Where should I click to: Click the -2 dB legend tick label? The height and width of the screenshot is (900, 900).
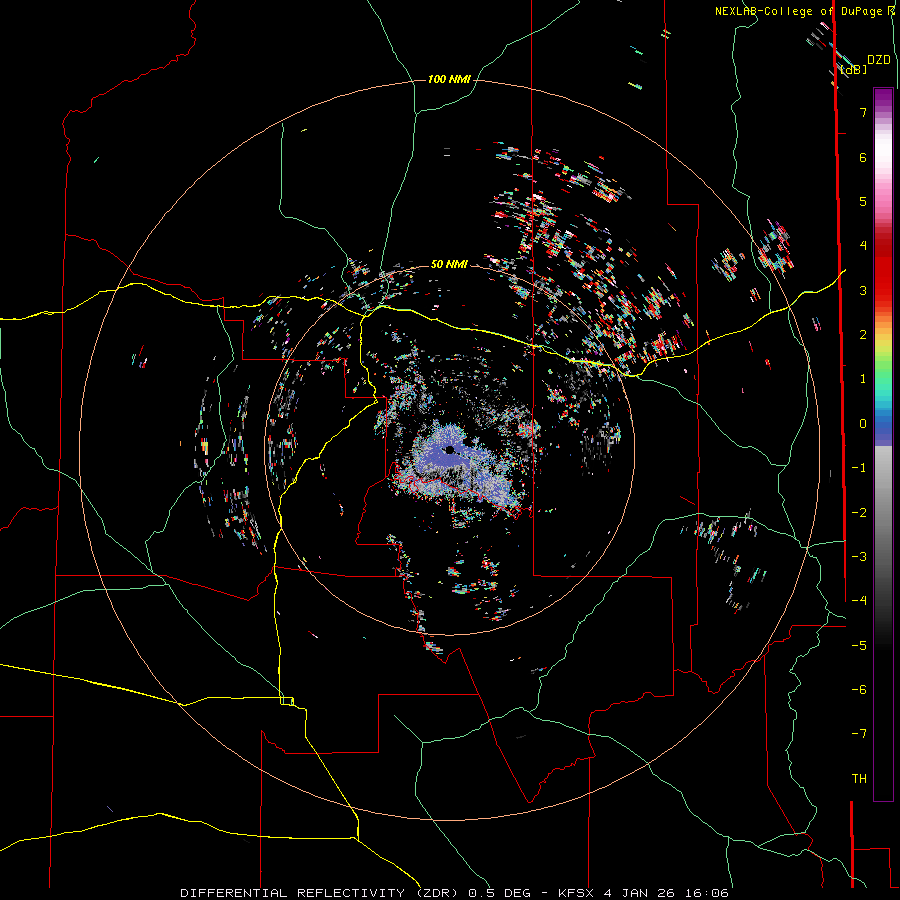(859, 513)
